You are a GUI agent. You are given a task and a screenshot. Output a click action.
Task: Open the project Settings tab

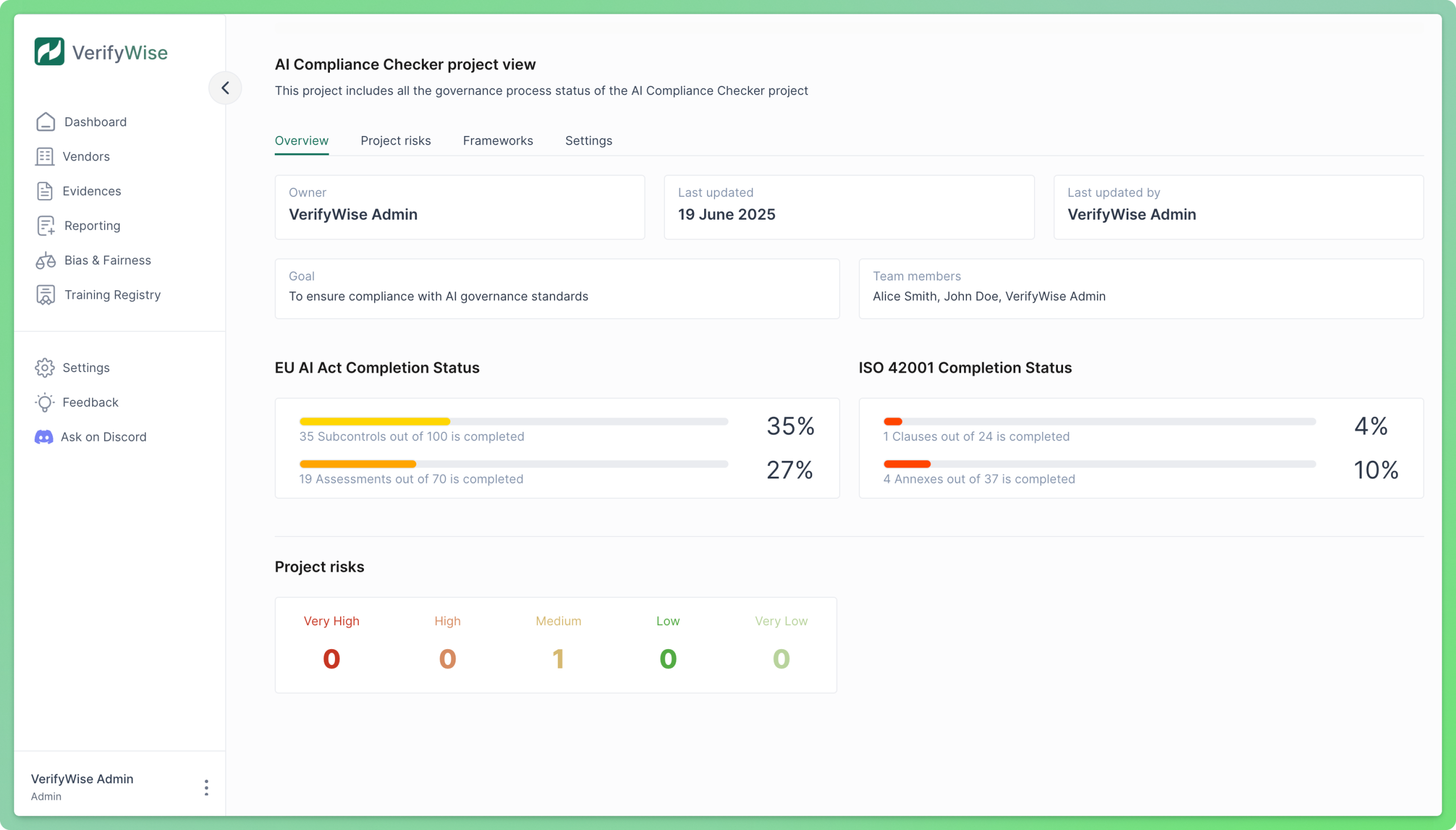click(x=589, y=141)
